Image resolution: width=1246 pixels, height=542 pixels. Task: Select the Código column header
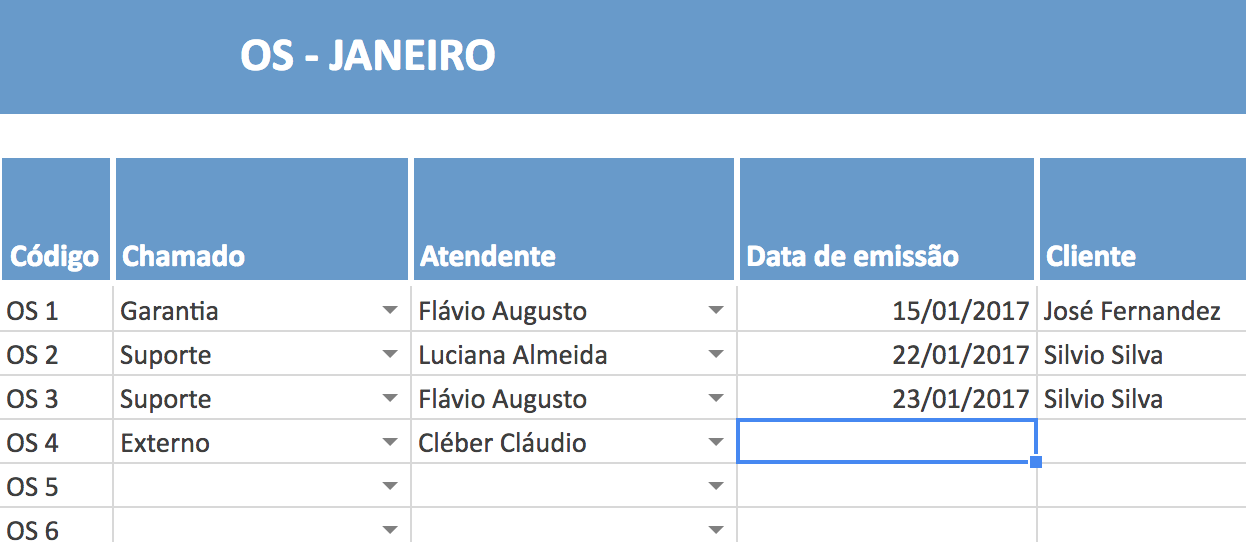(55, 220)
